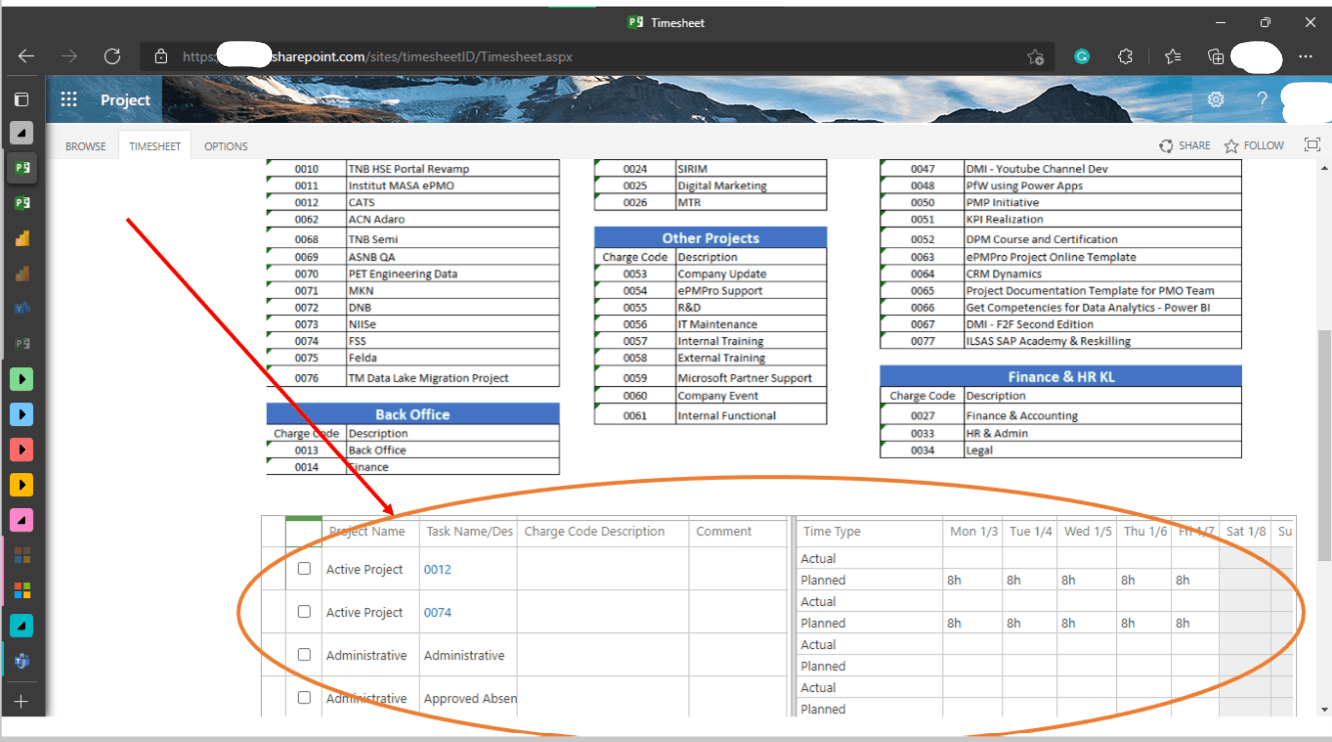The image size is (1332, 742).
Task: Click the Mon 1/3 column header
Action: [973, 532]
